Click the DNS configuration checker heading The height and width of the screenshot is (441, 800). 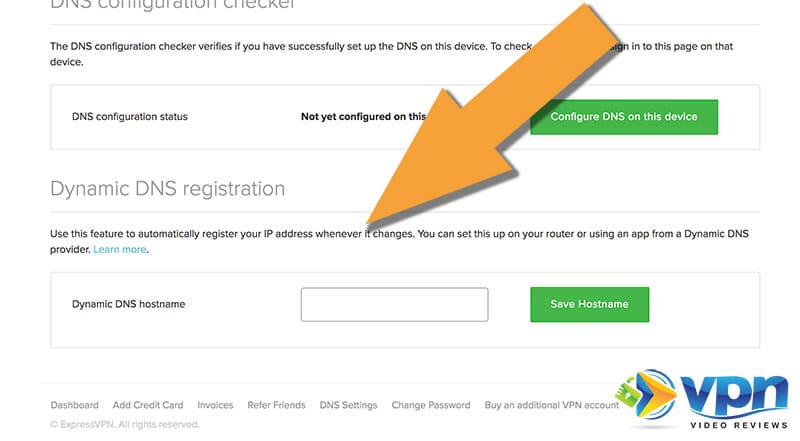coord(172,5)
